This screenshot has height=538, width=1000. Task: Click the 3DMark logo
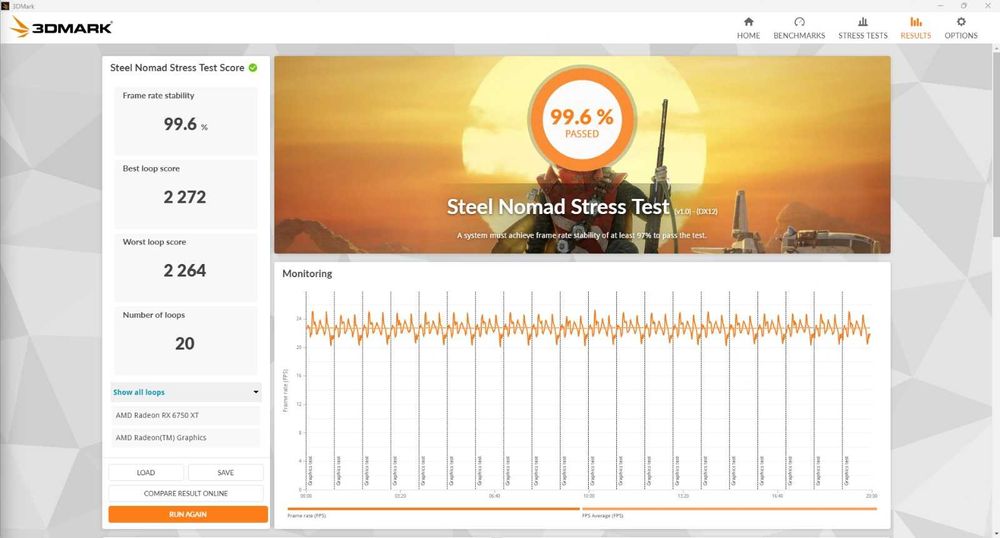[62, 27]
